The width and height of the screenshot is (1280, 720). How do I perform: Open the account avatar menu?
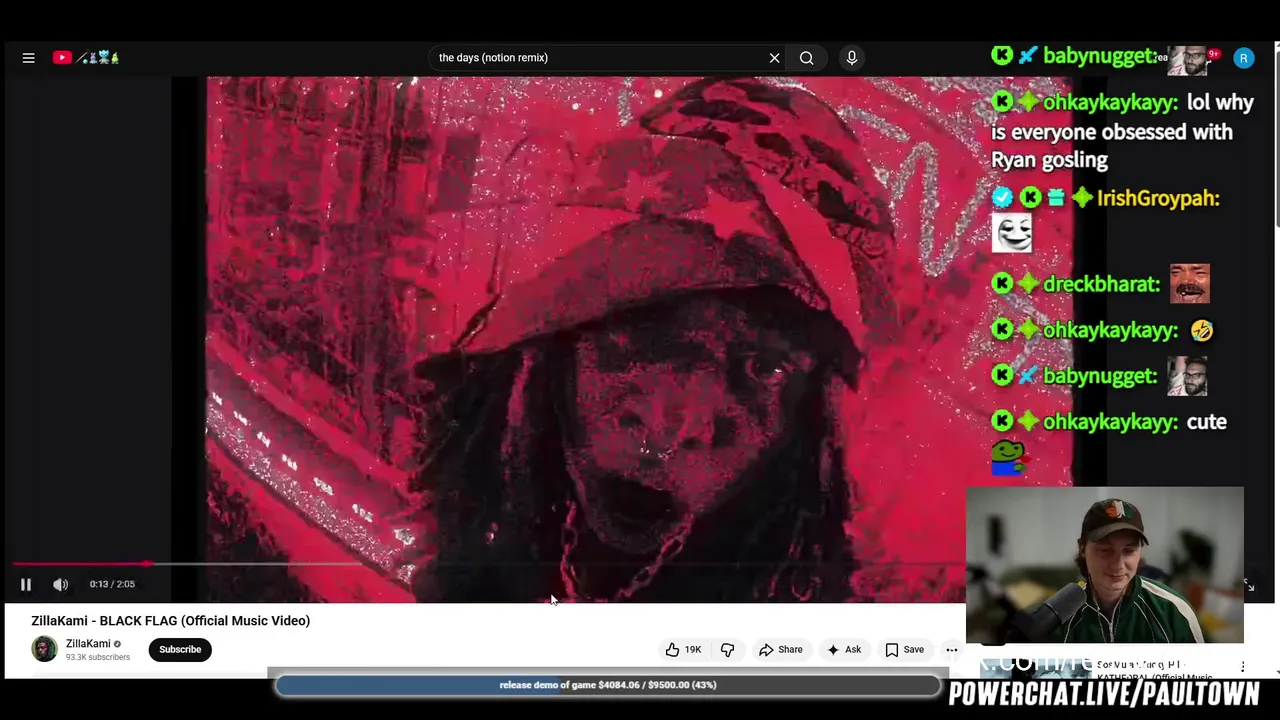click(1243, 58)
